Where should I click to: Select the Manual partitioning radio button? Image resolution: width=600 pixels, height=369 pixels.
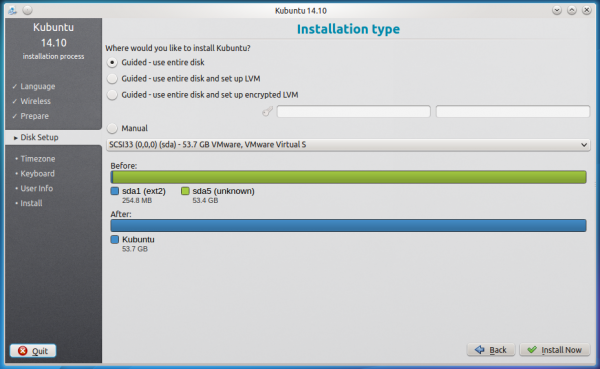pos(112,128)
